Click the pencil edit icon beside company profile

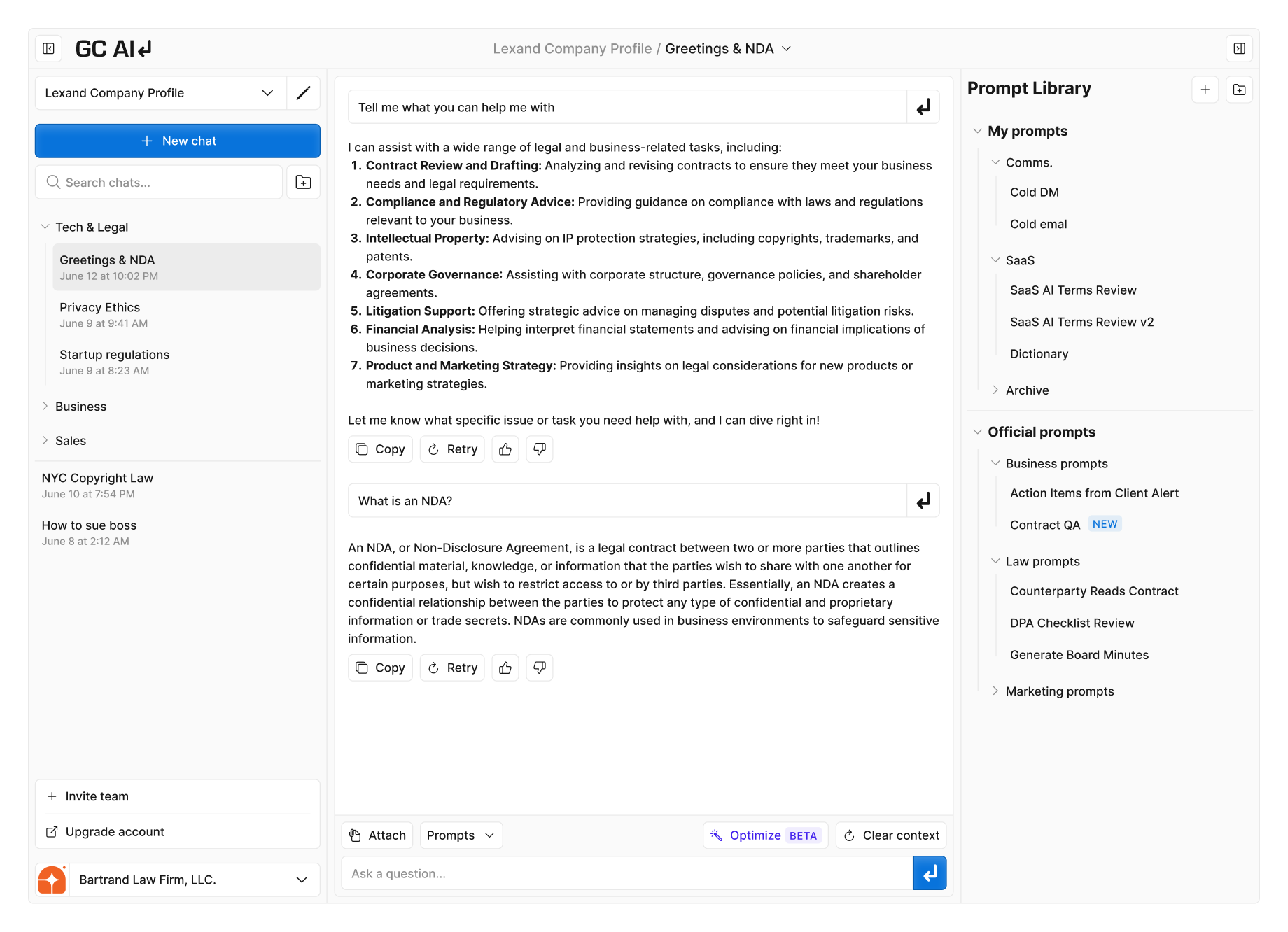[x=303, y=93]
